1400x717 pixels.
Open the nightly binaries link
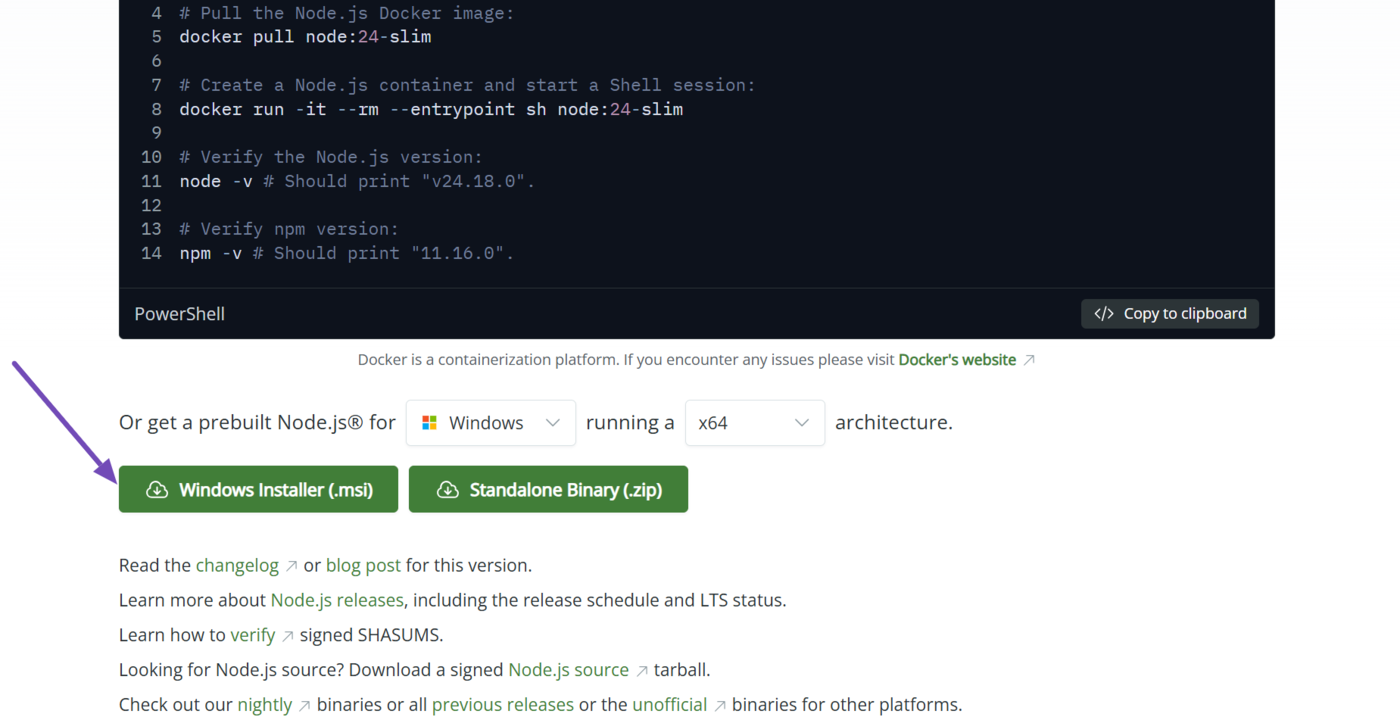tap(265, 705)
